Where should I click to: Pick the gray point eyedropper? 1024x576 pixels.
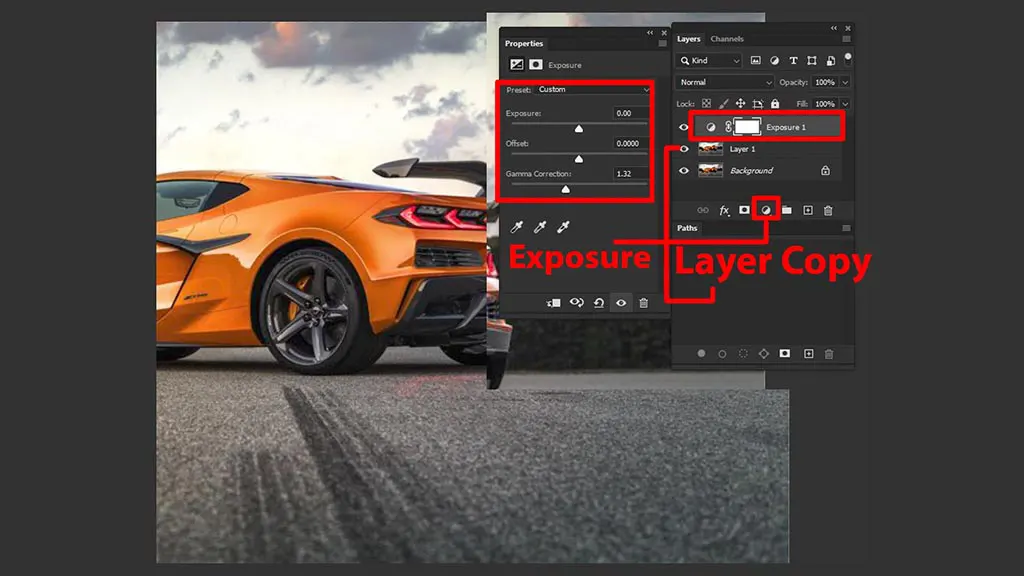click(x=540, y=227)
